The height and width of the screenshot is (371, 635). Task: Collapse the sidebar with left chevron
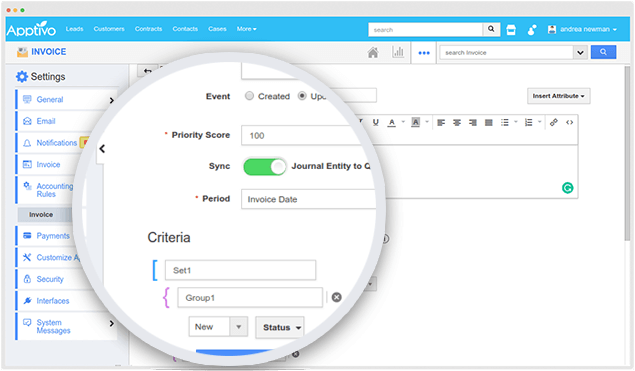tap(102, 149)
